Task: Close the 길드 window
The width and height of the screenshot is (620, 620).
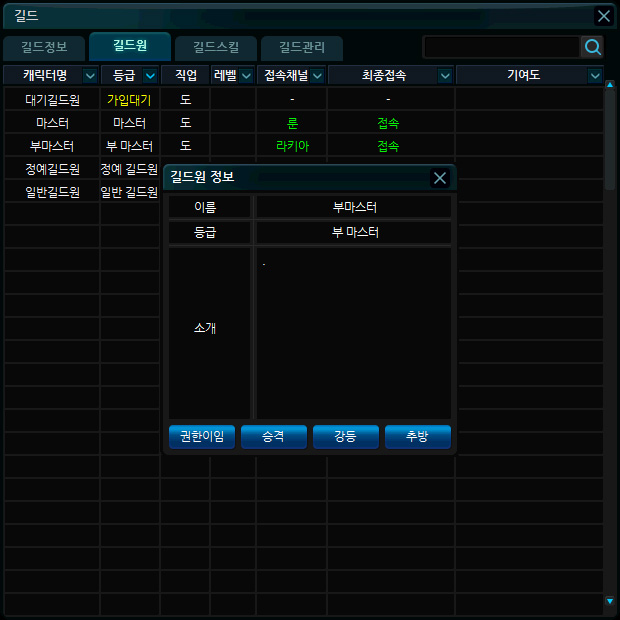Action: coord(603,16)
